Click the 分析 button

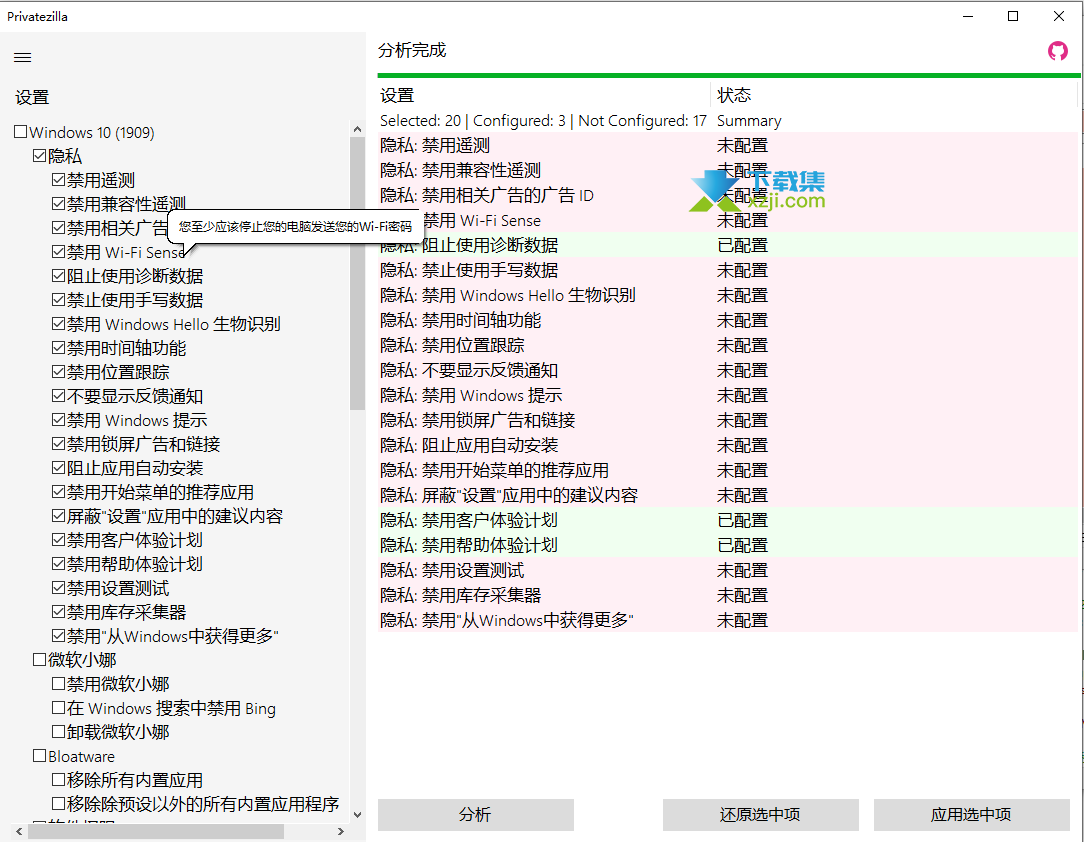click(x=475, y=814)
